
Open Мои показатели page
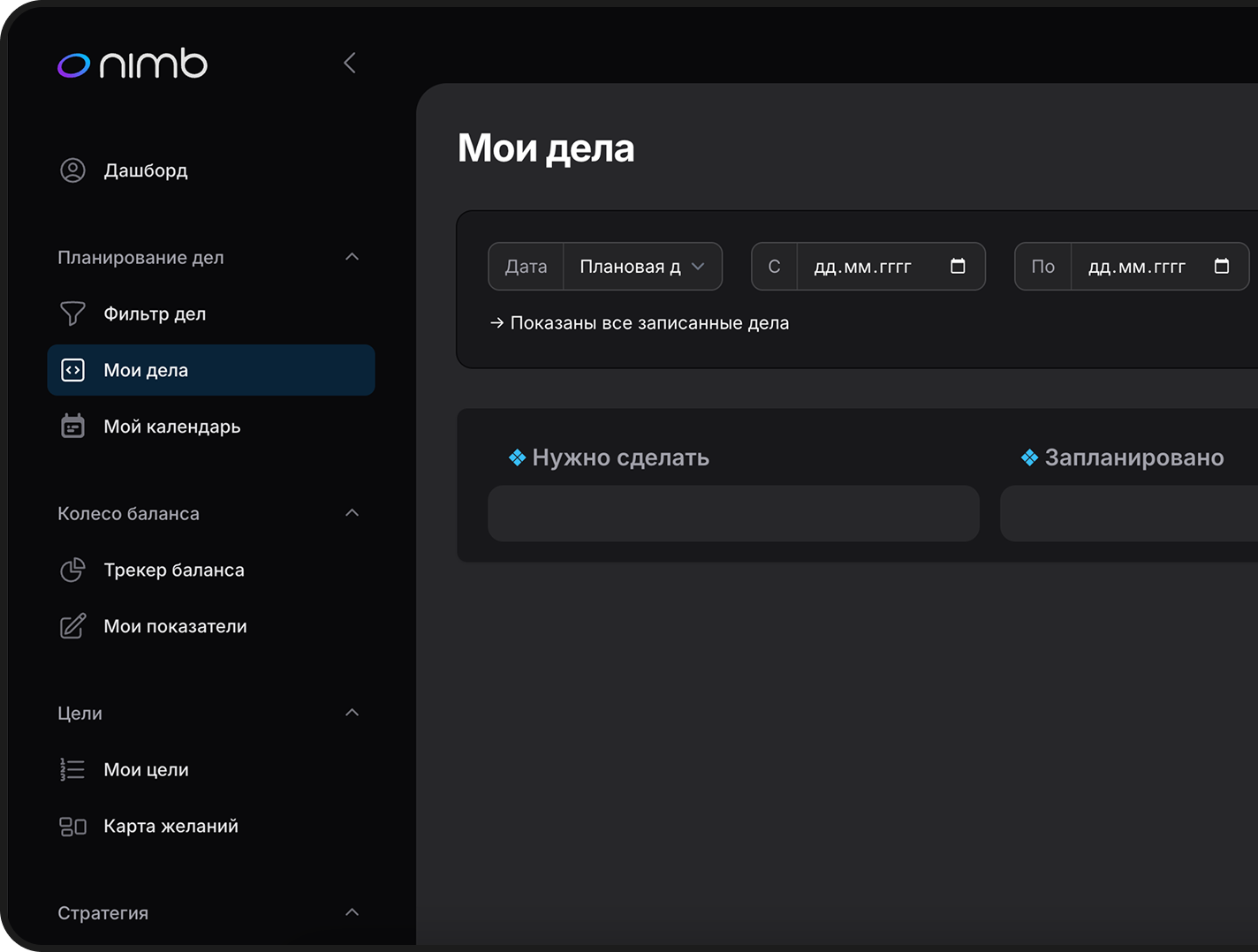tap(211, 626)
